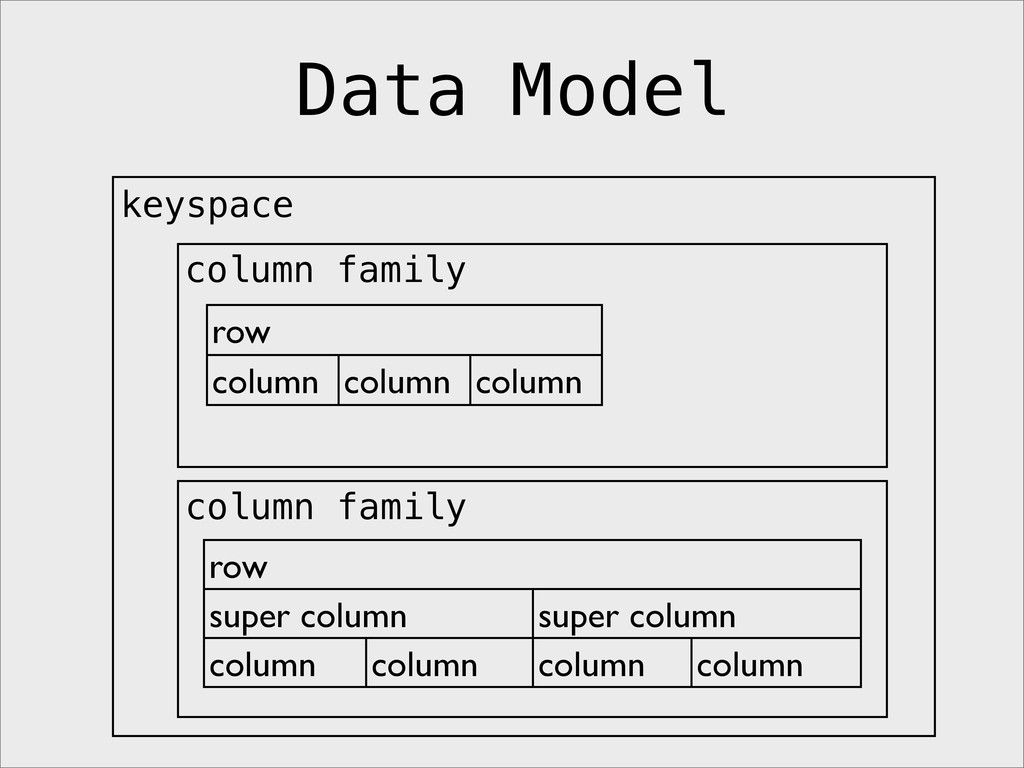Screen dimensions: 1024x768
Task: Click the word "family" in the upper column family label
Action: pos(402,271)
